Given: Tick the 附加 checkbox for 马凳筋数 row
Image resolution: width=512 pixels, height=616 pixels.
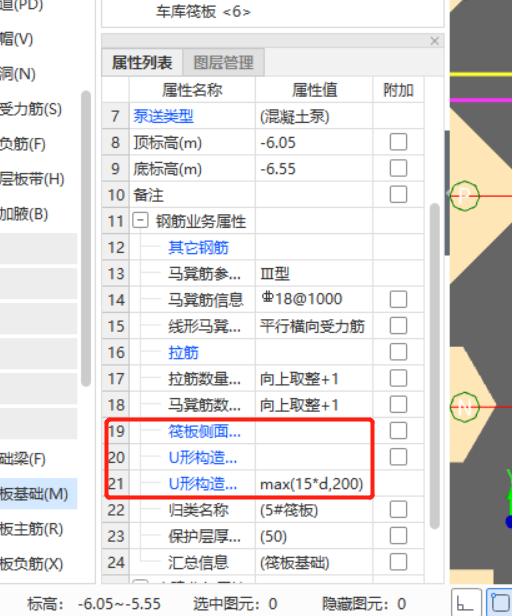Looking at the screenshot, I should pyautogui.click(x=398, y=405).
